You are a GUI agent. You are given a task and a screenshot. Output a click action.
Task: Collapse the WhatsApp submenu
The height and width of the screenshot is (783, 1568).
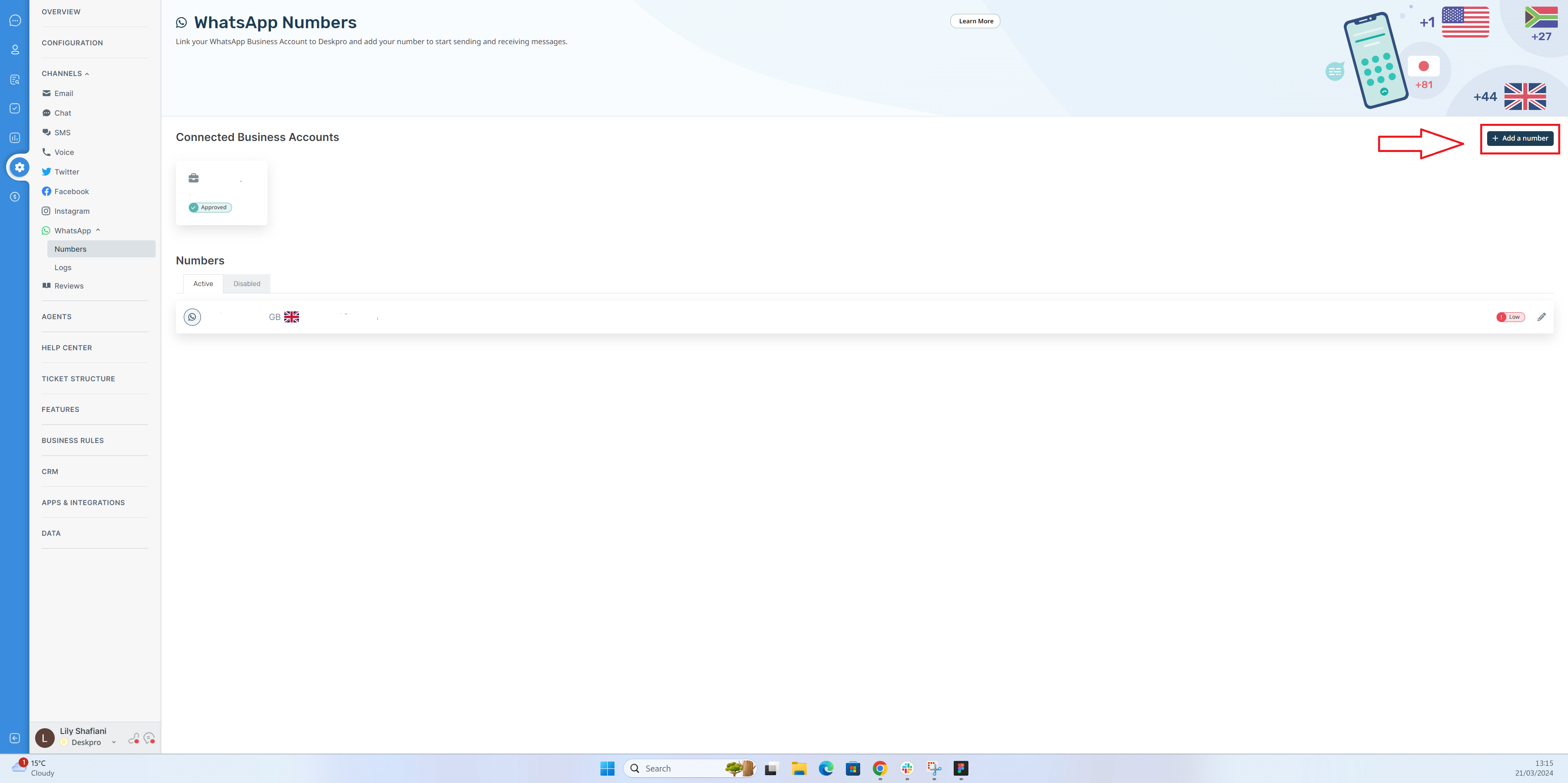tap(97, 231)
